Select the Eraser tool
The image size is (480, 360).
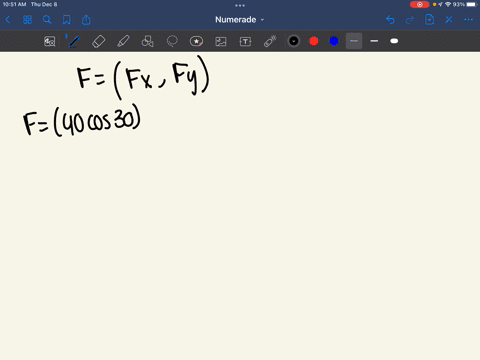pyautogui.click(x=99, y=41)
